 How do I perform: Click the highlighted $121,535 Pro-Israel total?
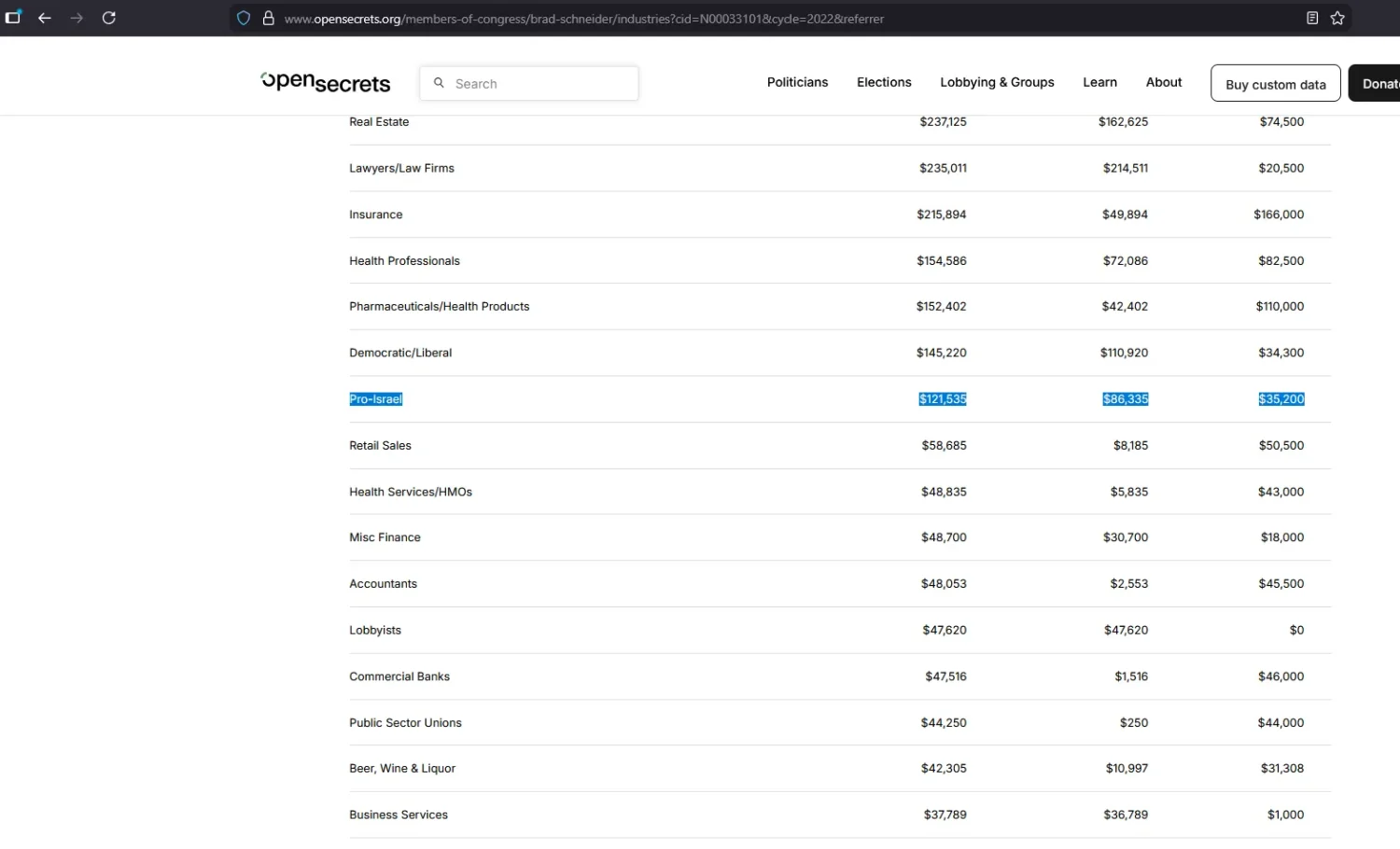coord(943,399)
